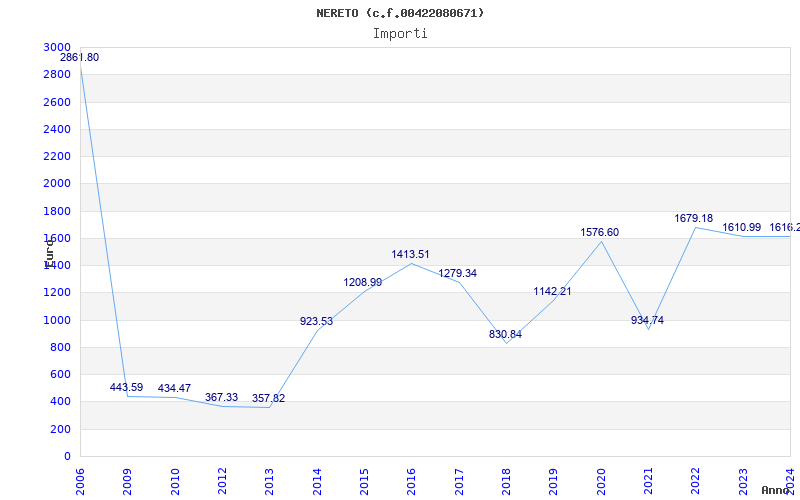800x500 pixels.
Task: Click the 2013 x-axis year label
Action: coord(269,482)
